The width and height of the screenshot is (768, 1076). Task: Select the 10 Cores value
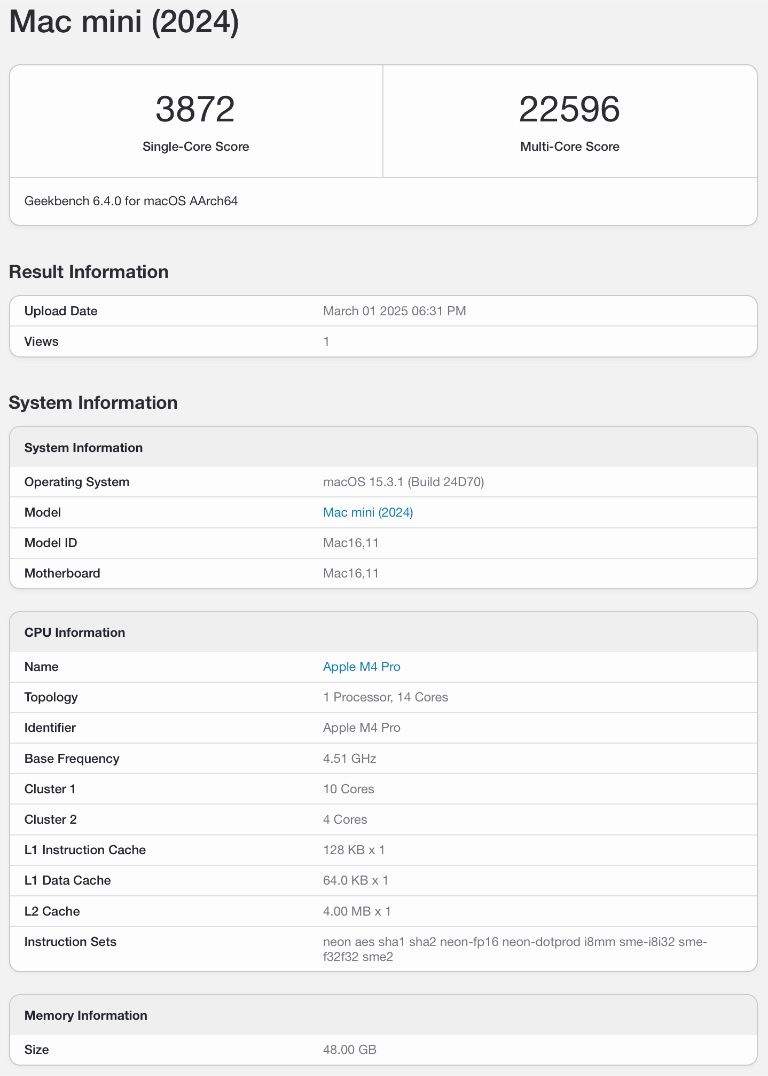click(349, 789)
